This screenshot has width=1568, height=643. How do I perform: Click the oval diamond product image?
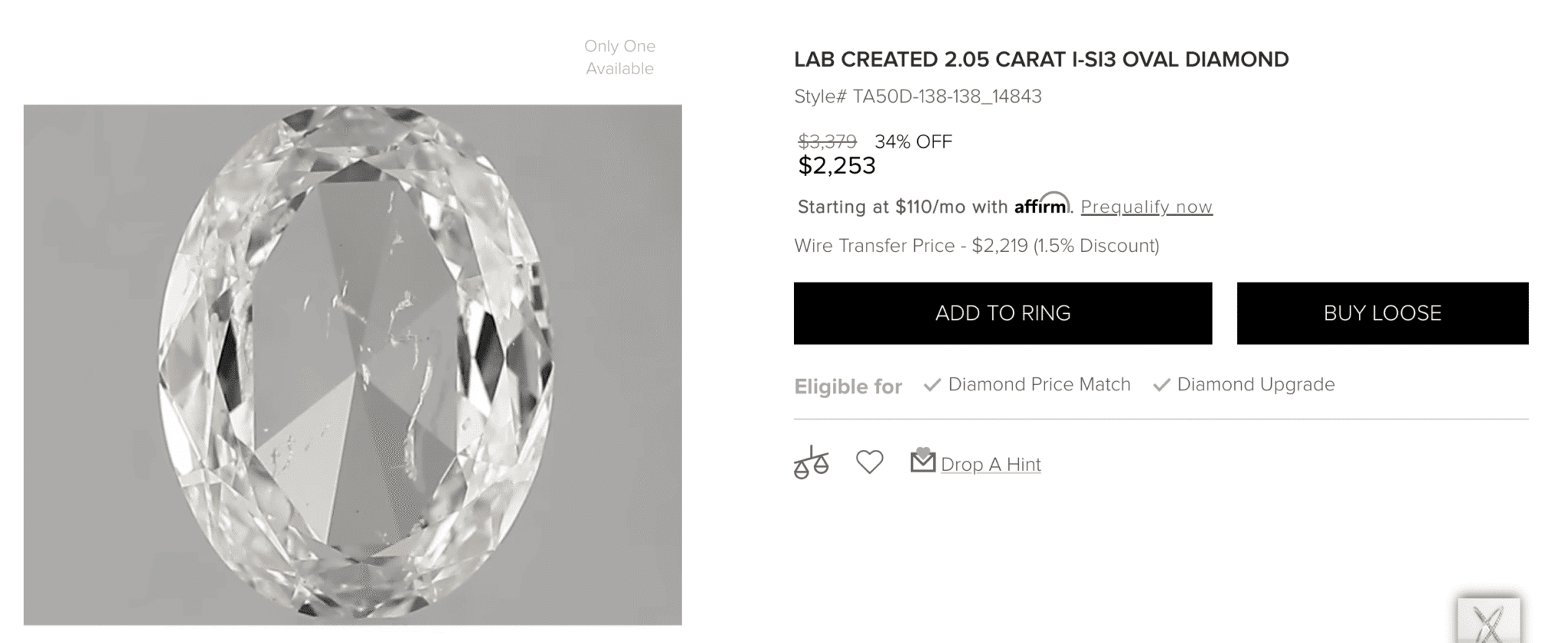[x=352, y=365]
